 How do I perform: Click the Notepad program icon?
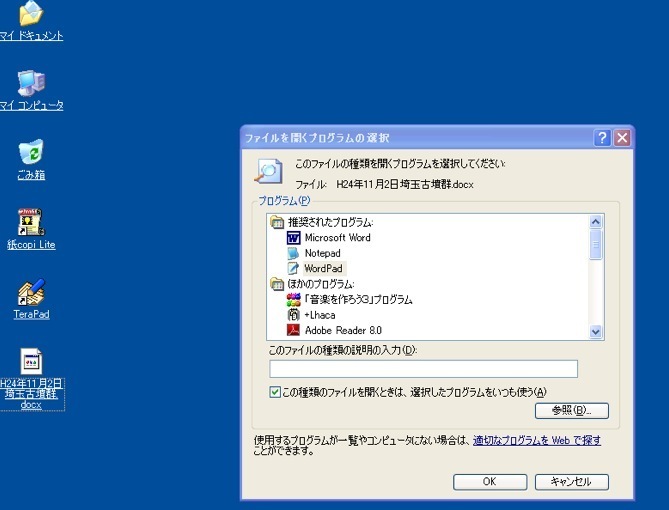point(293,253)
